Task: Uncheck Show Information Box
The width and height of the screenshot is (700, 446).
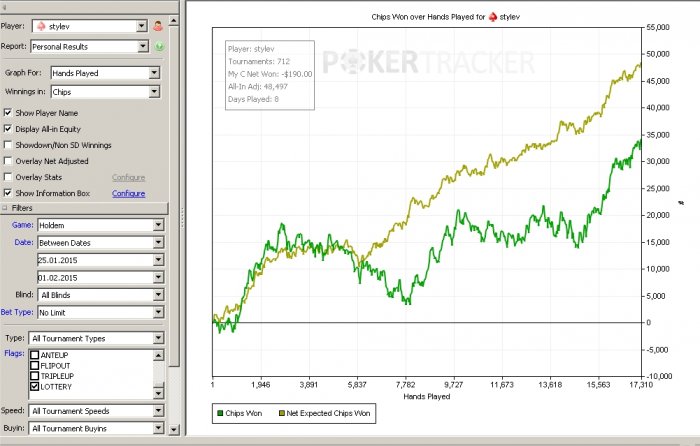Action: click(x=8, y=193)
